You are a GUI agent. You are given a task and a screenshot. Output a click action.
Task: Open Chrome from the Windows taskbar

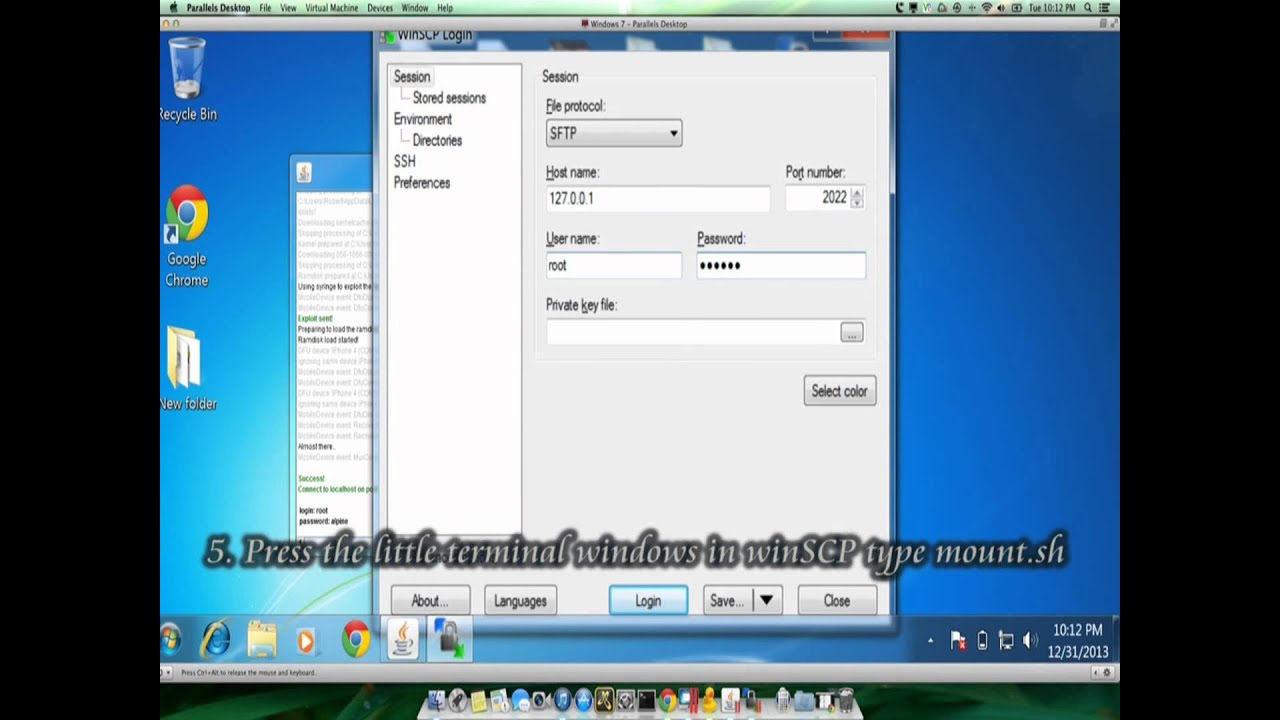point(355,639)
